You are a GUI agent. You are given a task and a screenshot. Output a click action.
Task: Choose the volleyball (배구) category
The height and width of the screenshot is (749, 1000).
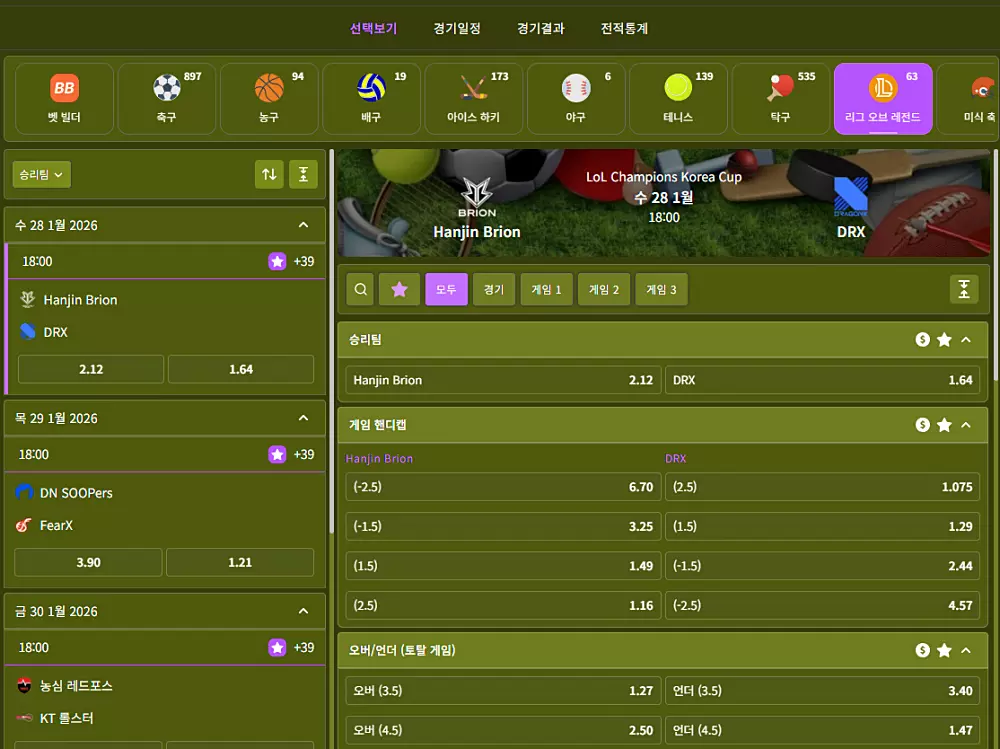tap(371, 100)
